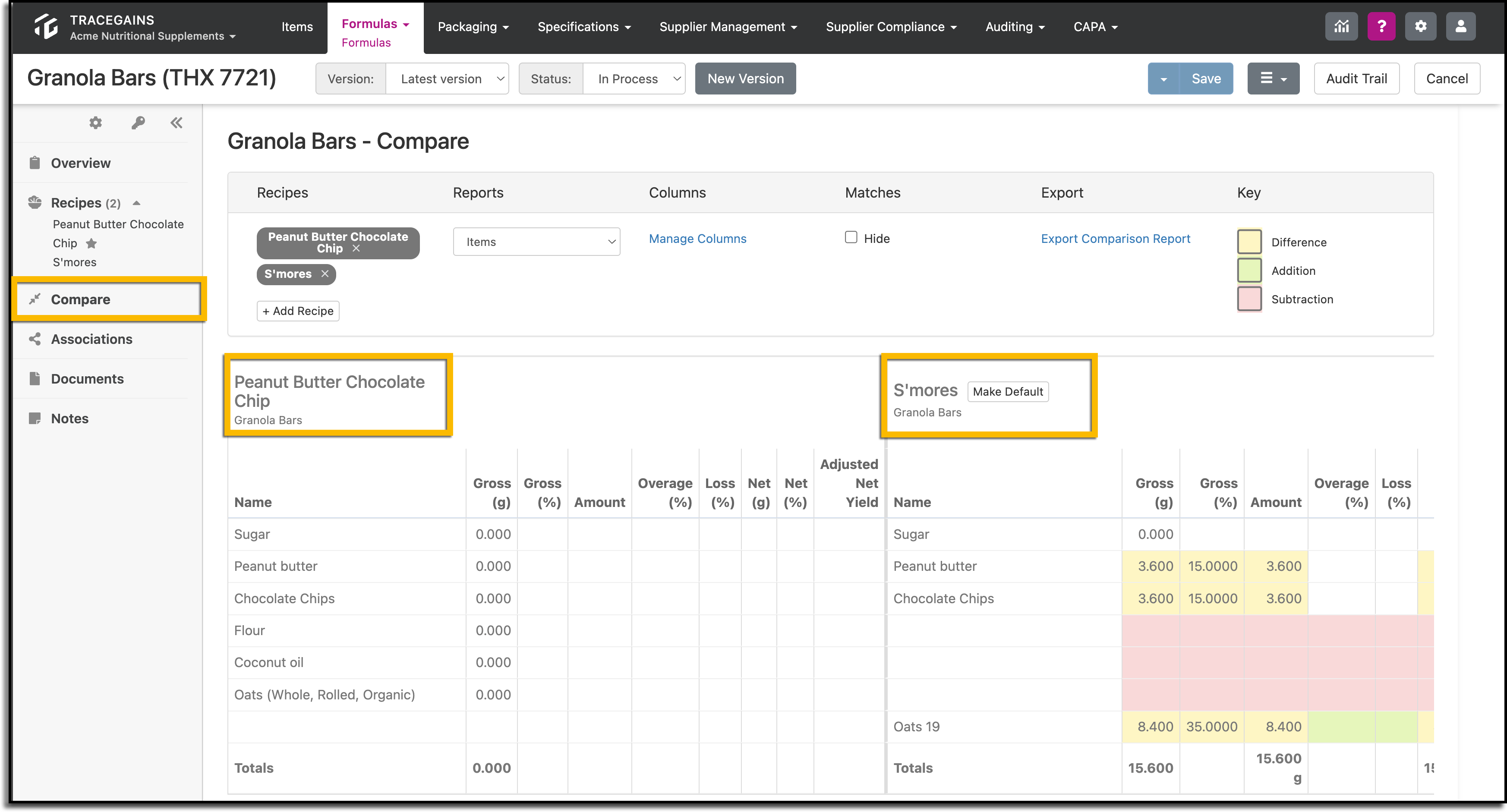Remove Peanut Butter Chocolate Chip tag
1507x812 pixels.
(x=356, y=249)
